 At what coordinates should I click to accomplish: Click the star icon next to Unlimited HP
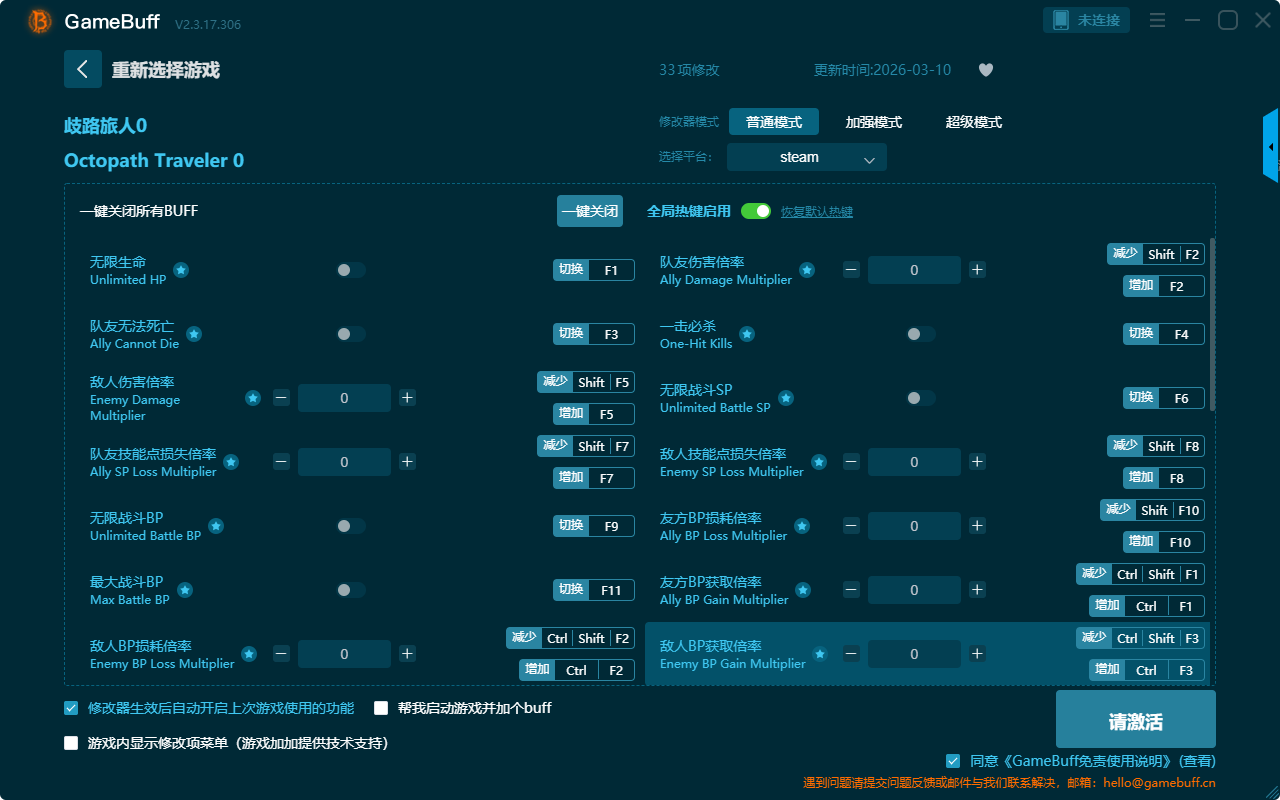click(181, 270)
